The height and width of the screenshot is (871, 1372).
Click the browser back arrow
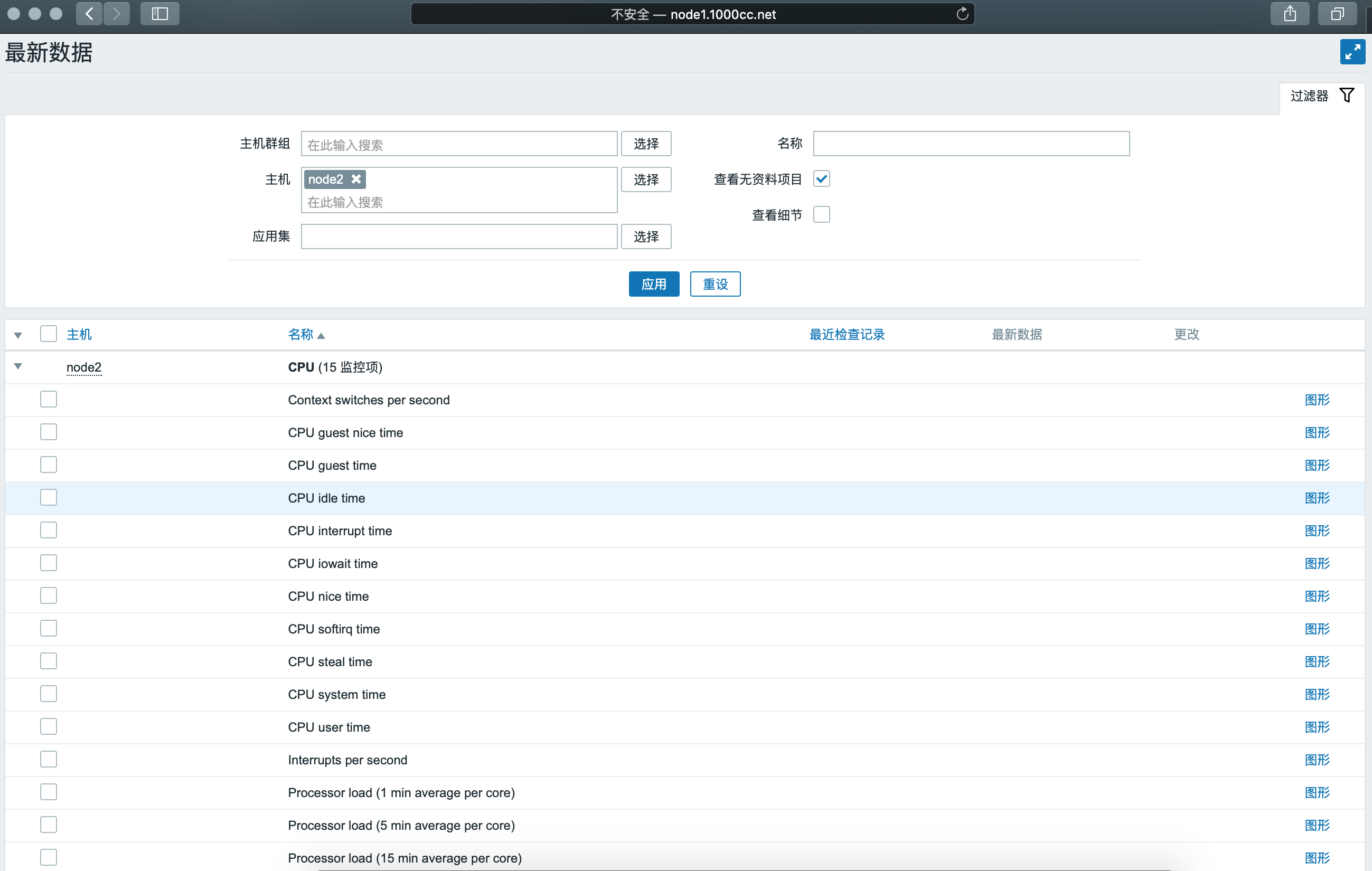click(x=89, y=14)
